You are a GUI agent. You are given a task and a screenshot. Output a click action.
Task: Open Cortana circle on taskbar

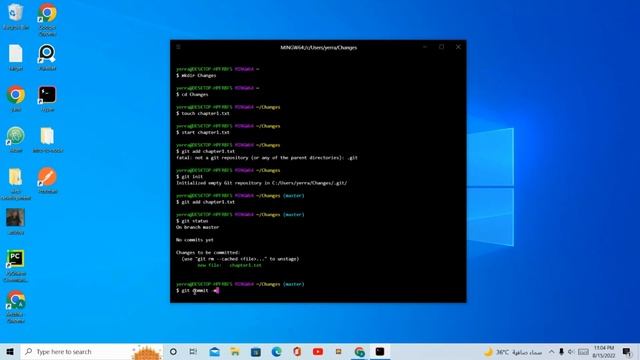pos(173,351)
